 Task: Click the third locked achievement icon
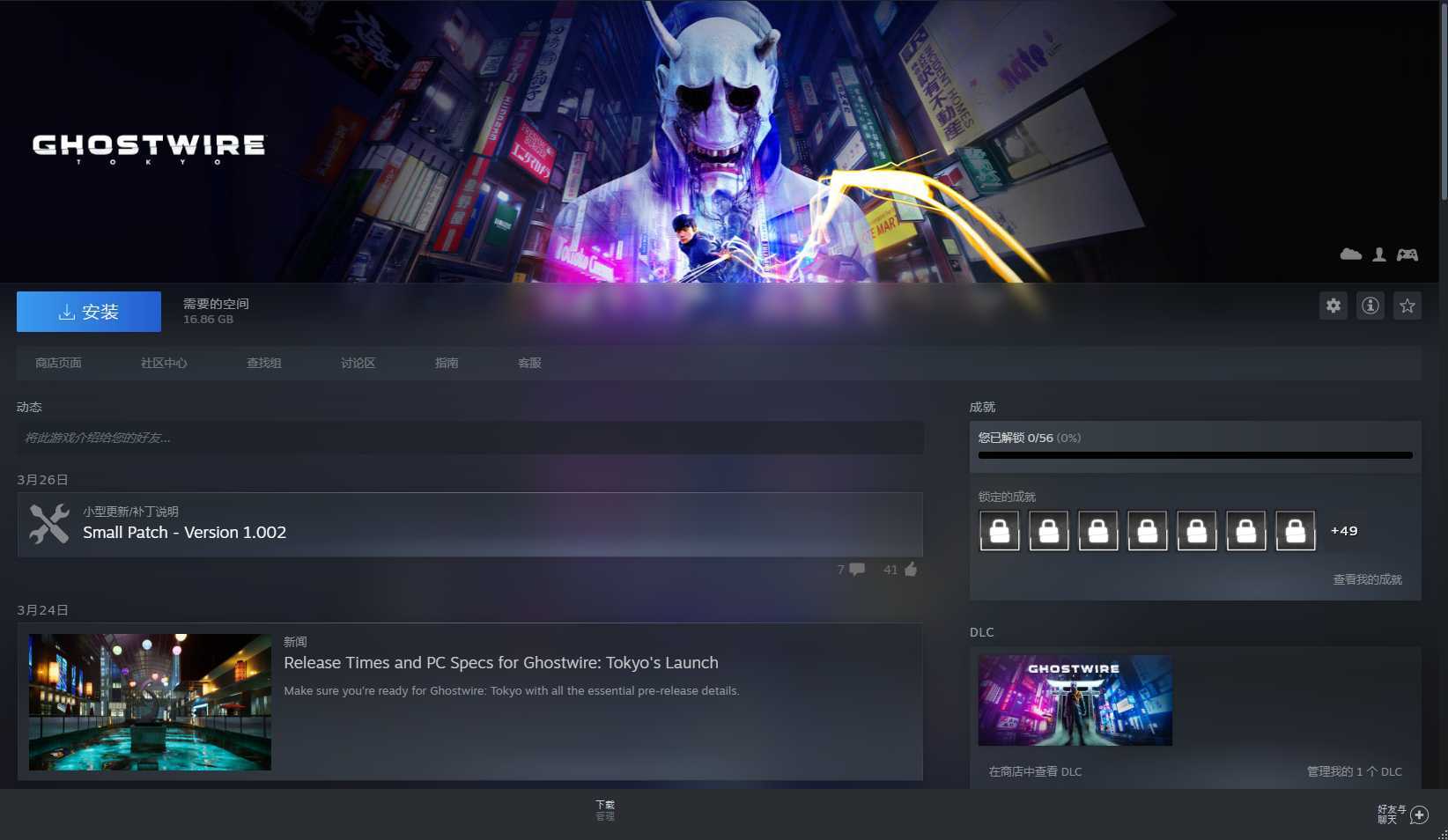[1098, 531]
